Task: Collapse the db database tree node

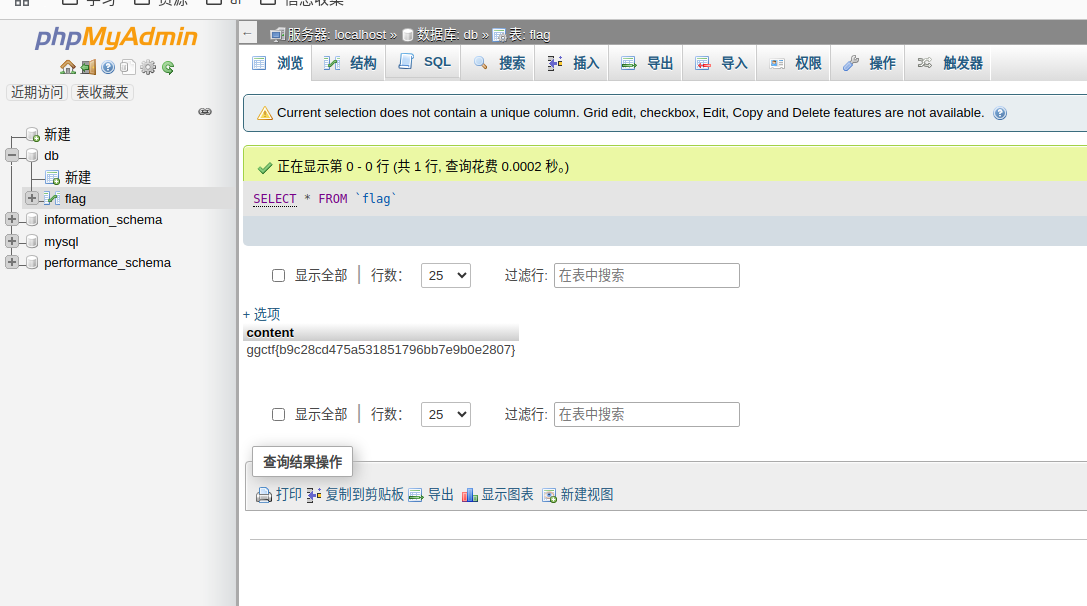Action: pos(12,156)
